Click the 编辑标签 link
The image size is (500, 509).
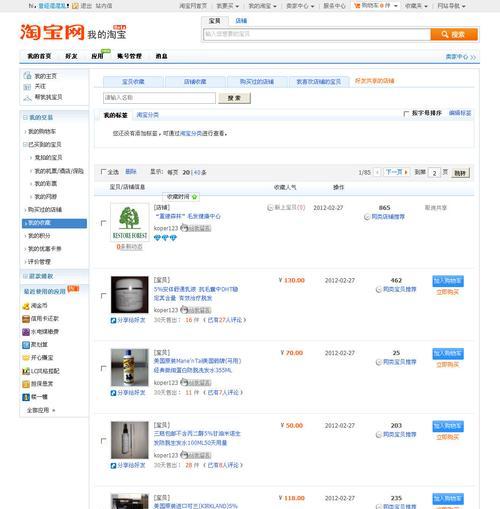(460, 113)
